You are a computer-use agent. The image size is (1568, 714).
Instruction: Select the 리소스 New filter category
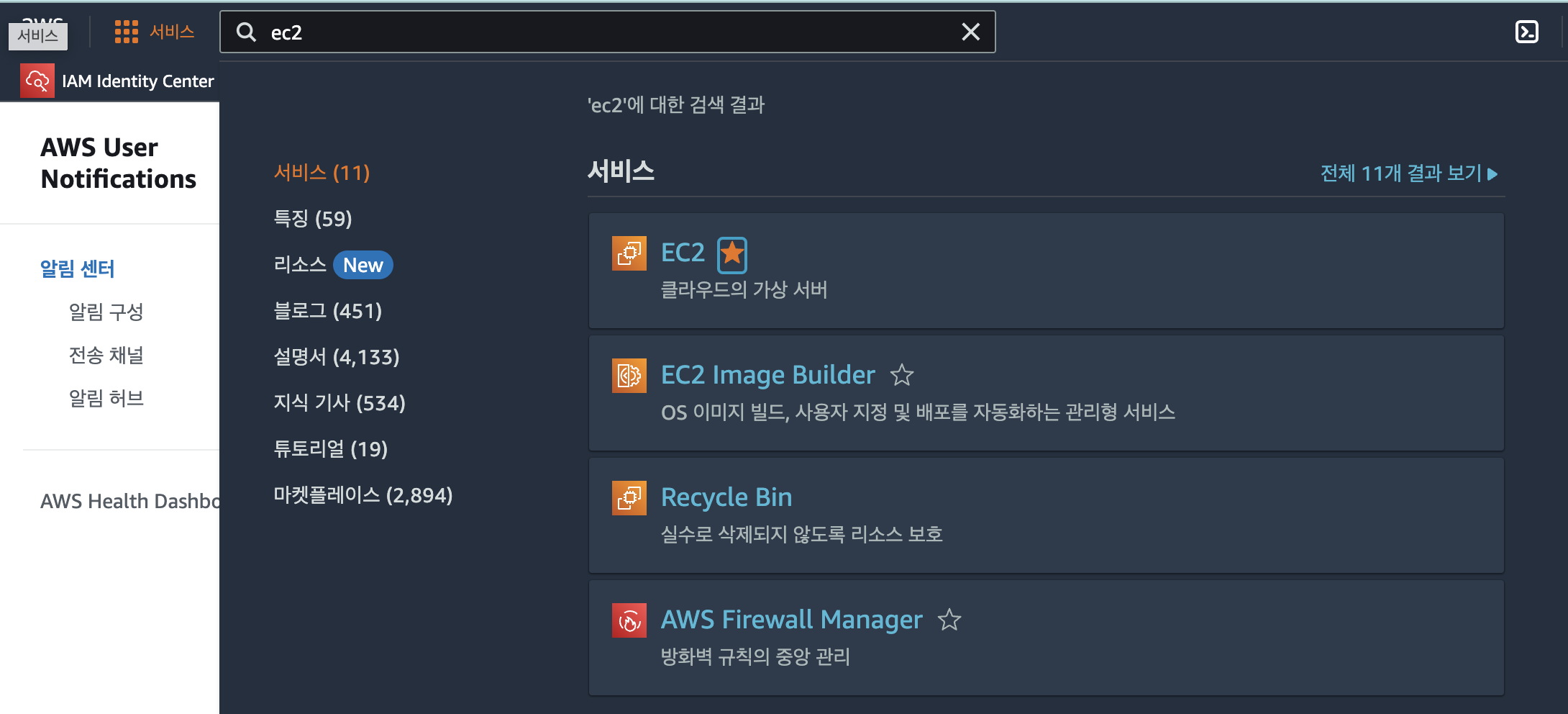pyautogui.click(x=332, y=264)
